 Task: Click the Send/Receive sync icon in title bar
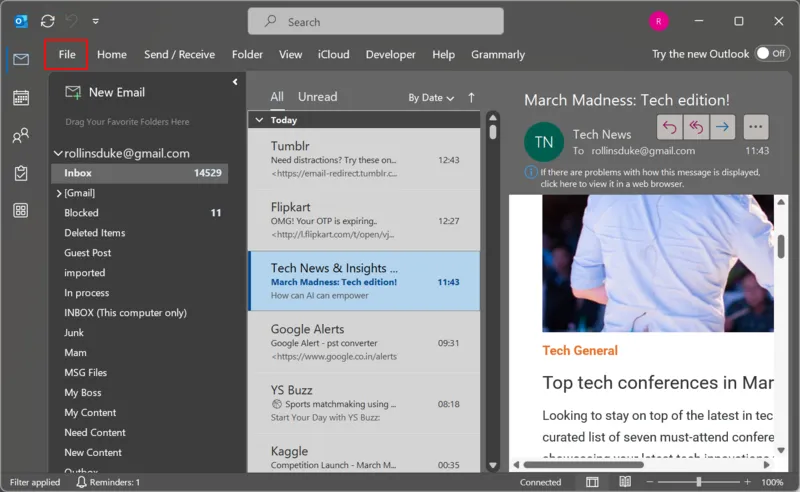pos(47,20)
